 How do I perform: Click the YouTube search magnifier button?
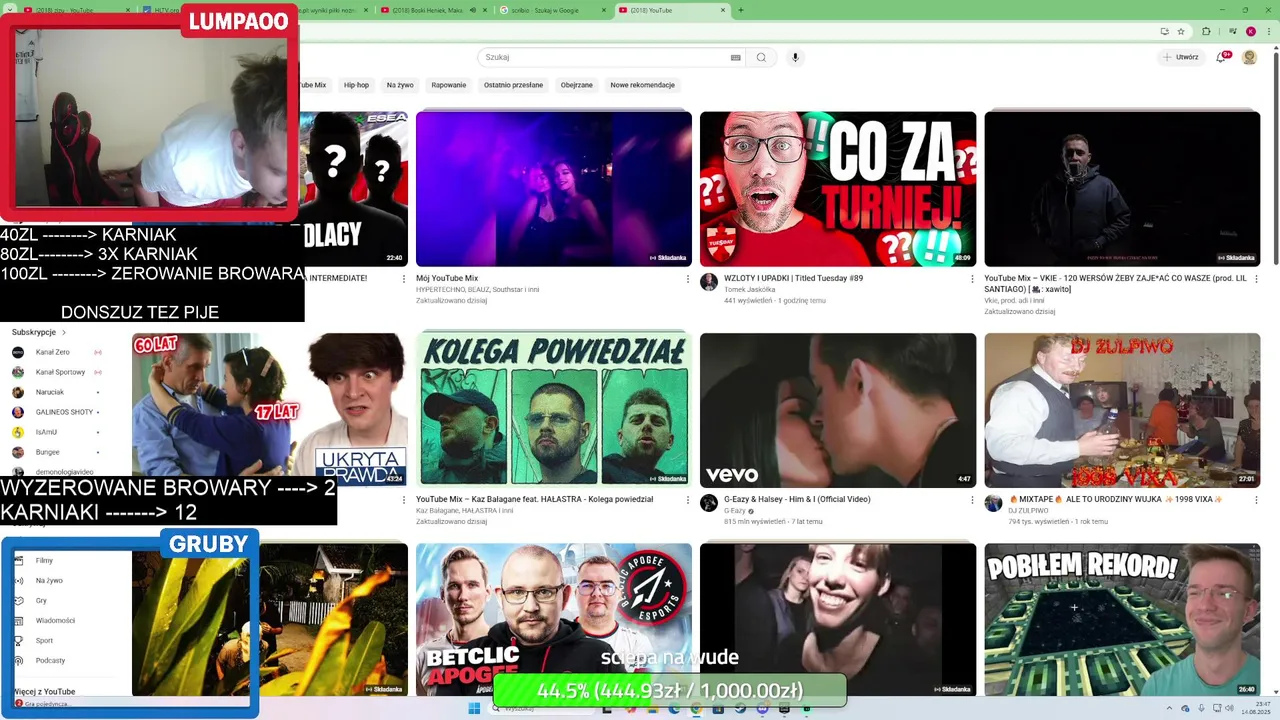click(761, 57)
